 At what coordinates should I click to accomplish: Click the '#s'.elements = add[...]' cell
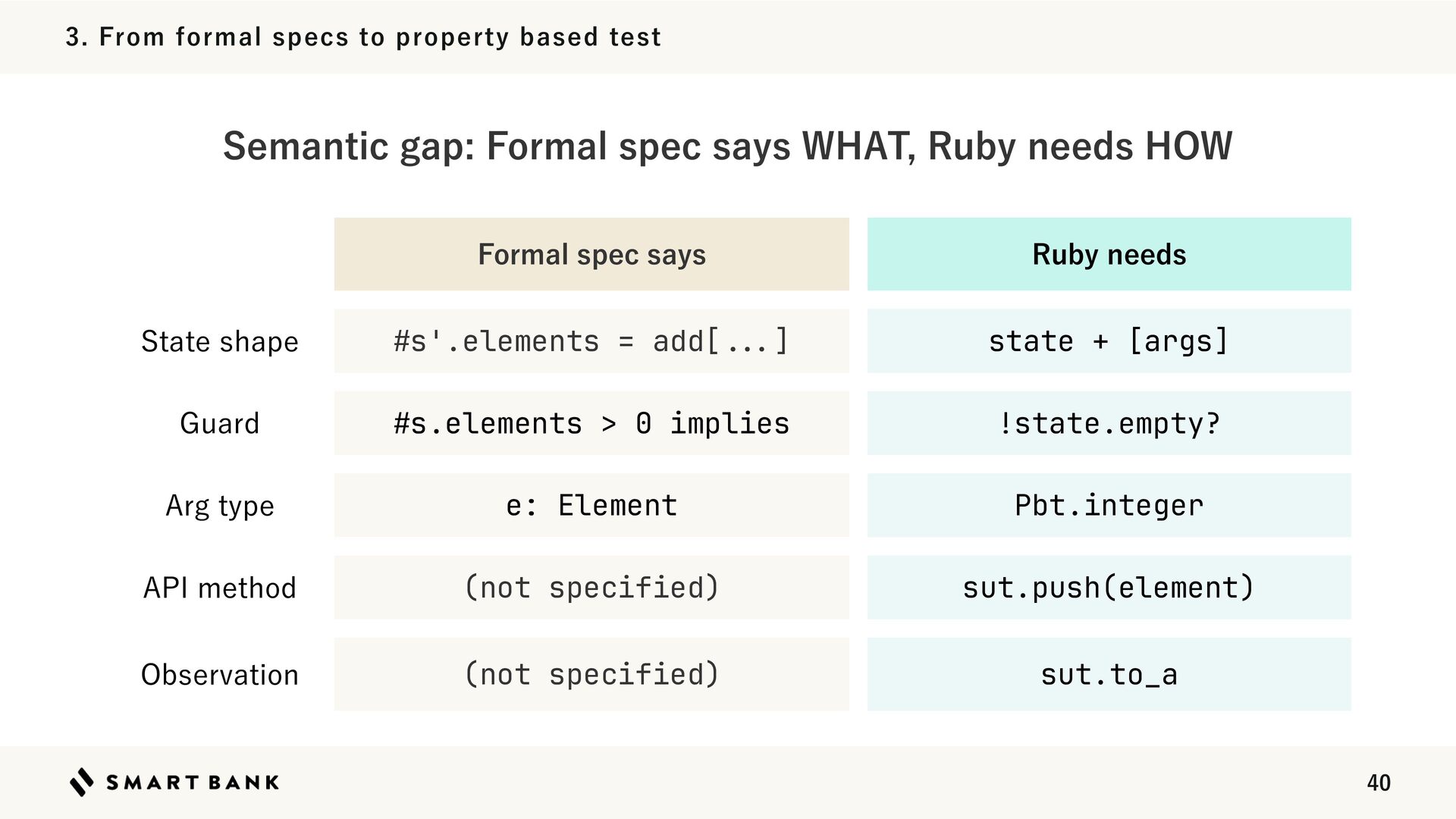click(x=591, y=341)
